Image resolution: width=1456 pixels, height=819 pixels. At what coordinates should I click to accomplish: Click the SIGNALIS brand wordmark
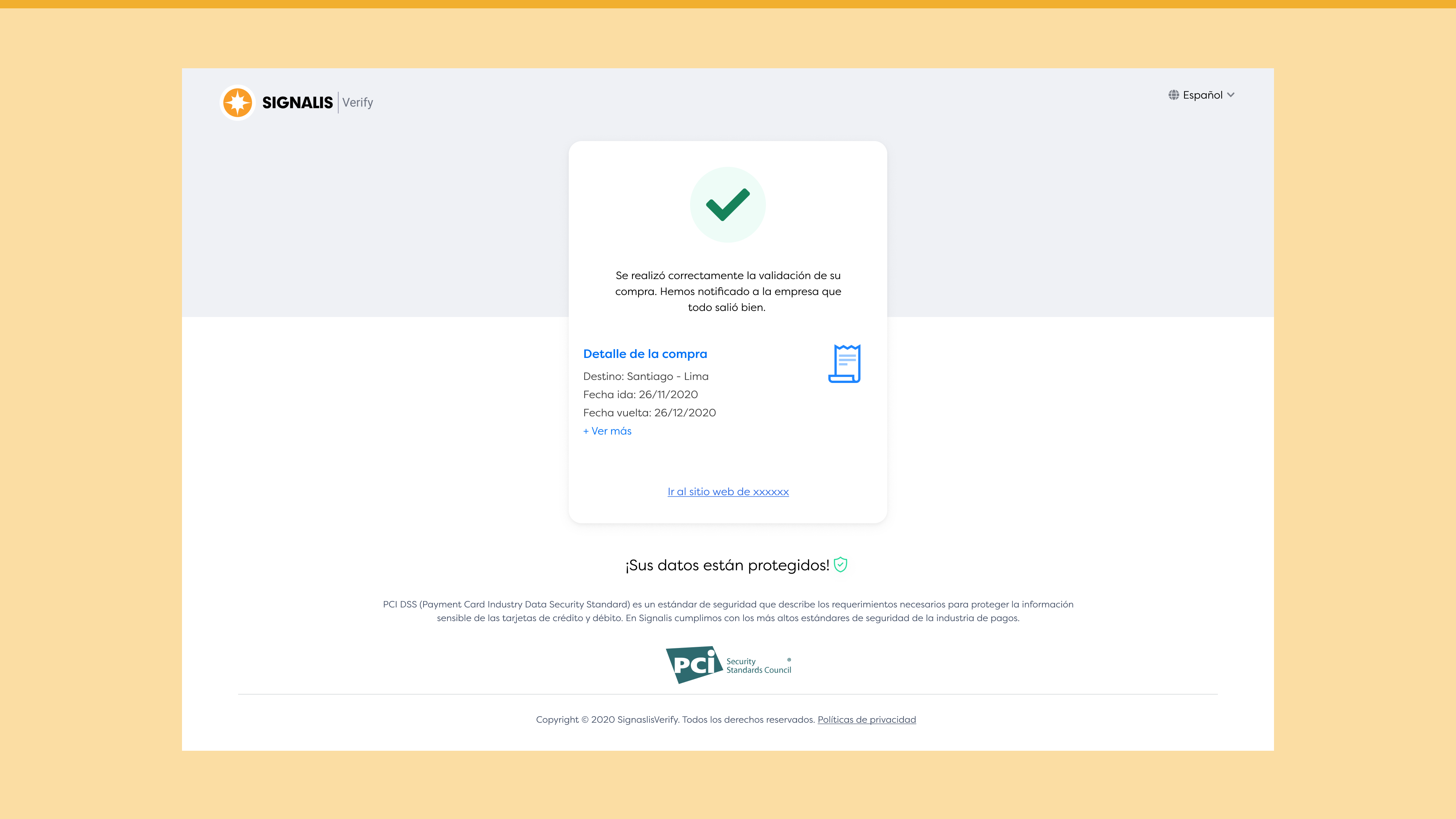(x=297, y=102)
